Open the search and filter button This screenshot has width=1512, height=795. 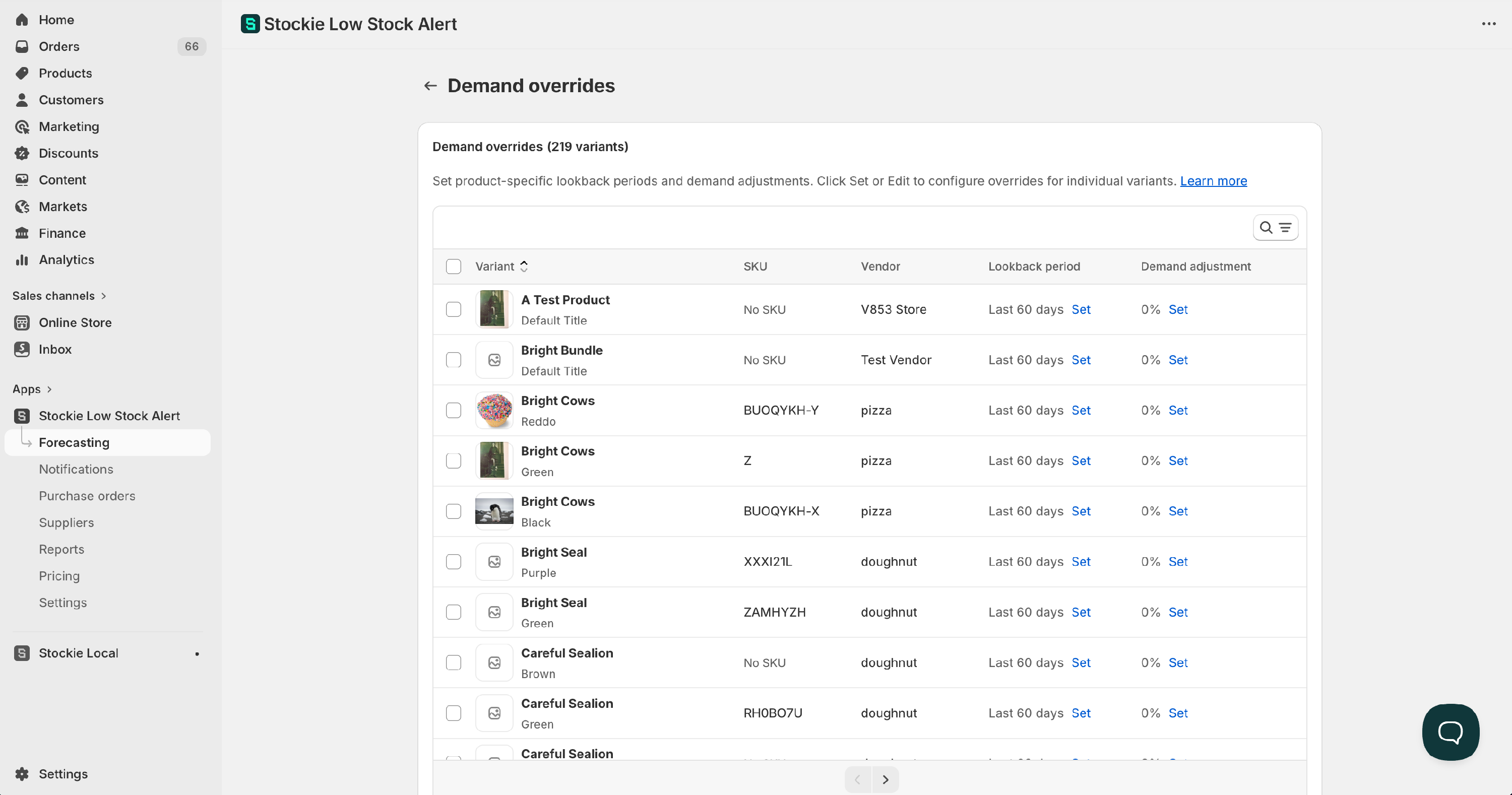(1275, 228)
